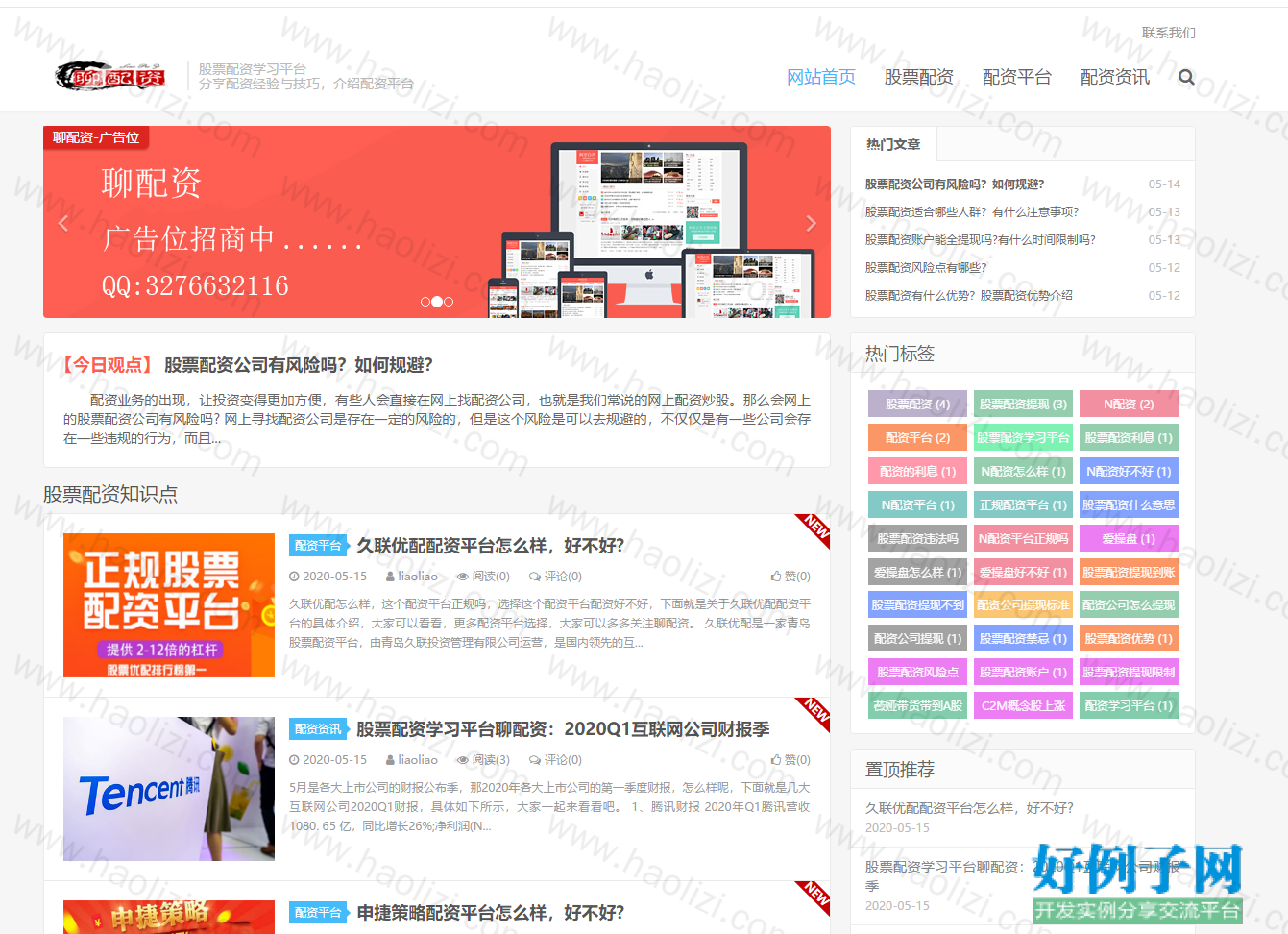Open author liaoliao on 2020Q1财报季 article
The height and width of the screenshot is (934, 1288).
[x=412, y=760]
